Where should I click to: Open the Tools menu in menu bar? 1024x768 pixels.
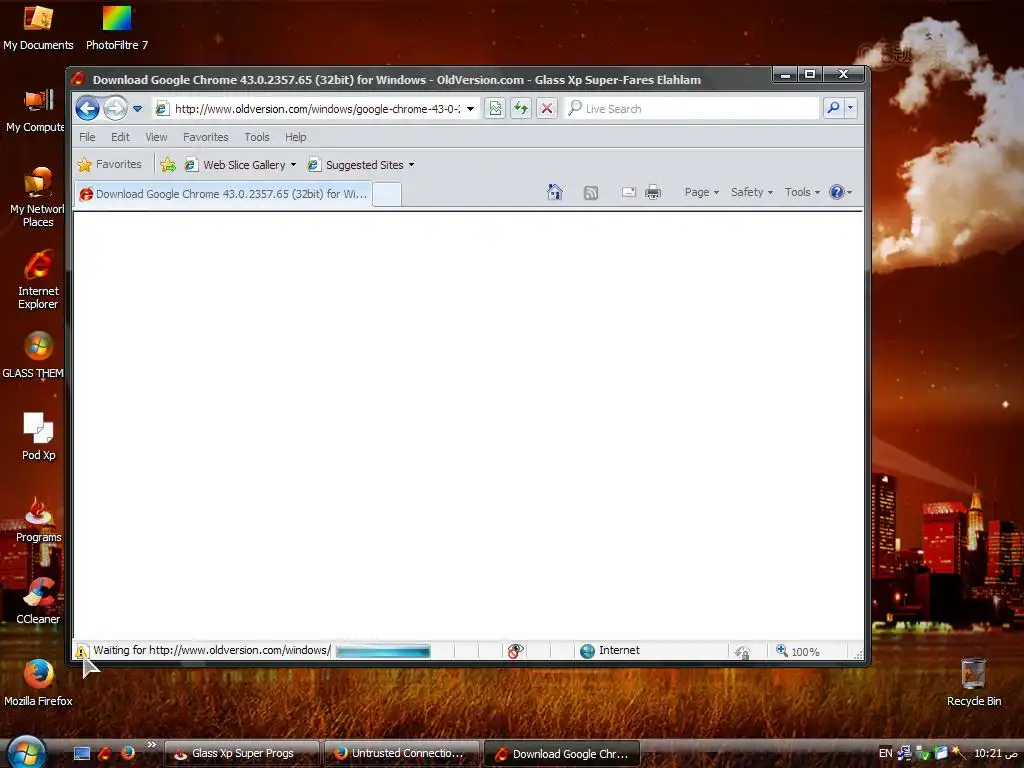[257, 137]
